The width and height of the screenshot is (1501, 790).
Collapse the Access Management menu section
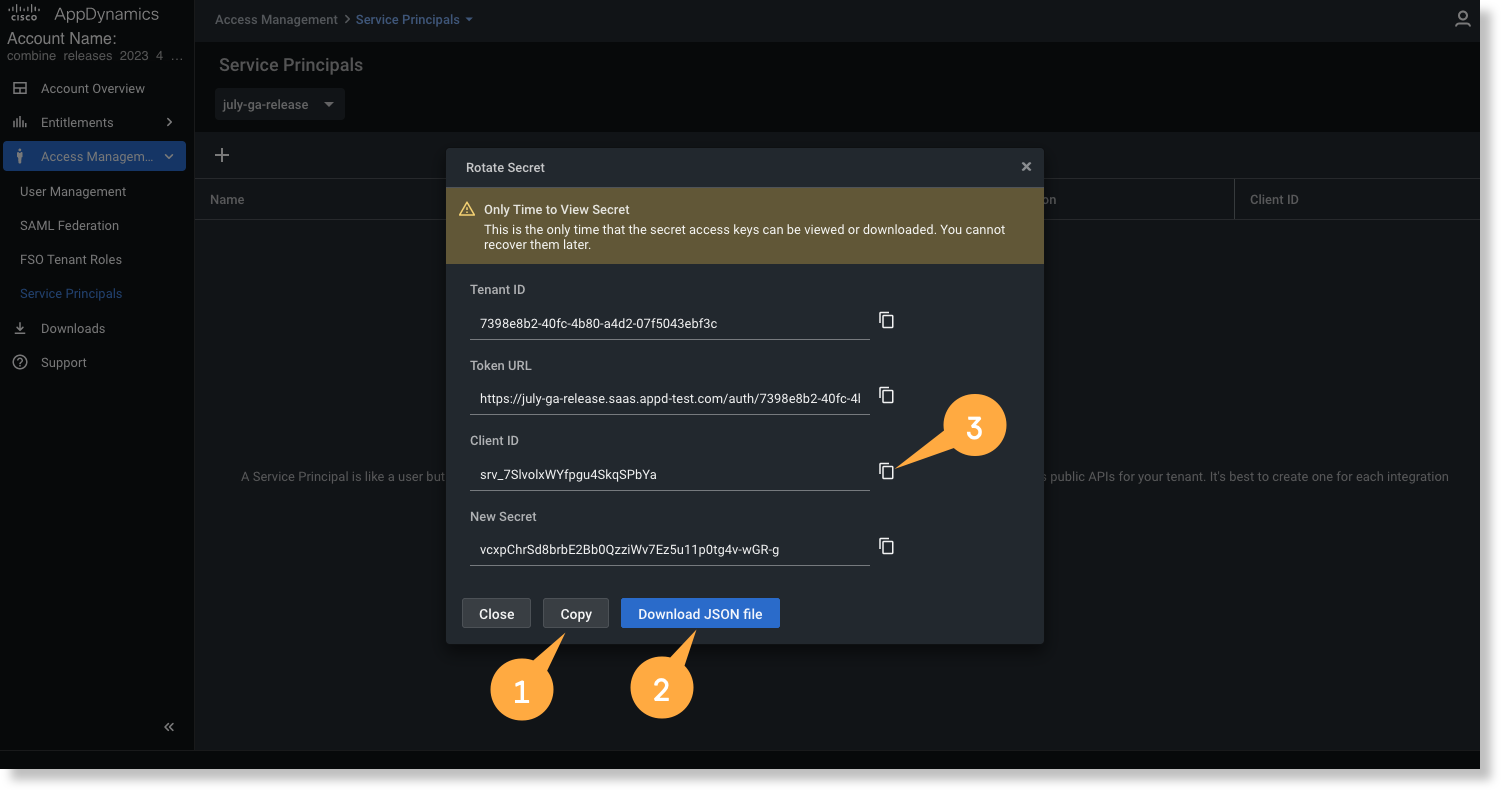(x=168, y=156)
